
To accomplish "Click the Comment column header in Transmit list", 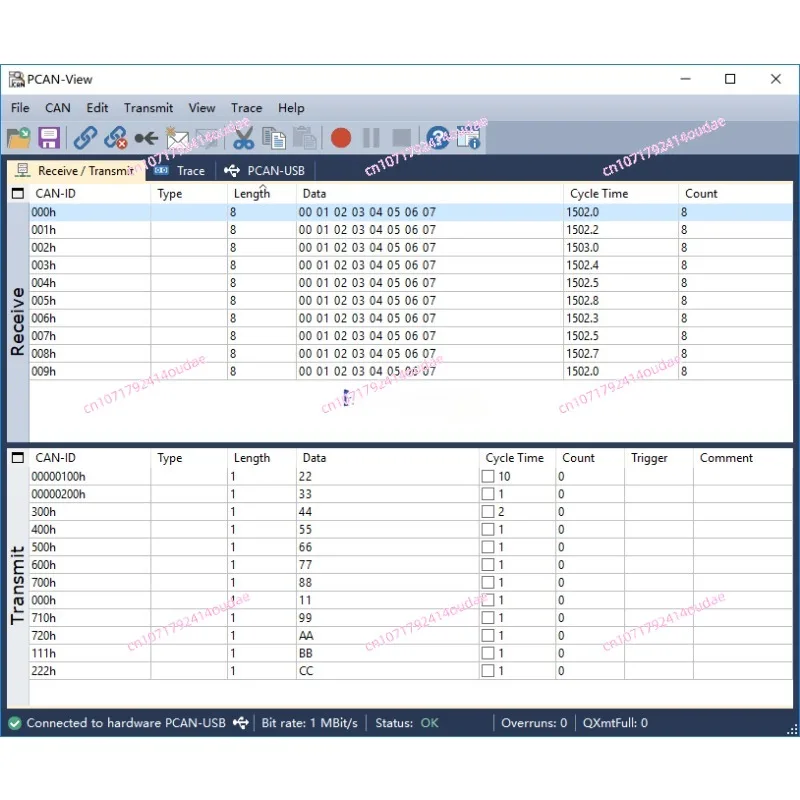I will coord(743,458).
